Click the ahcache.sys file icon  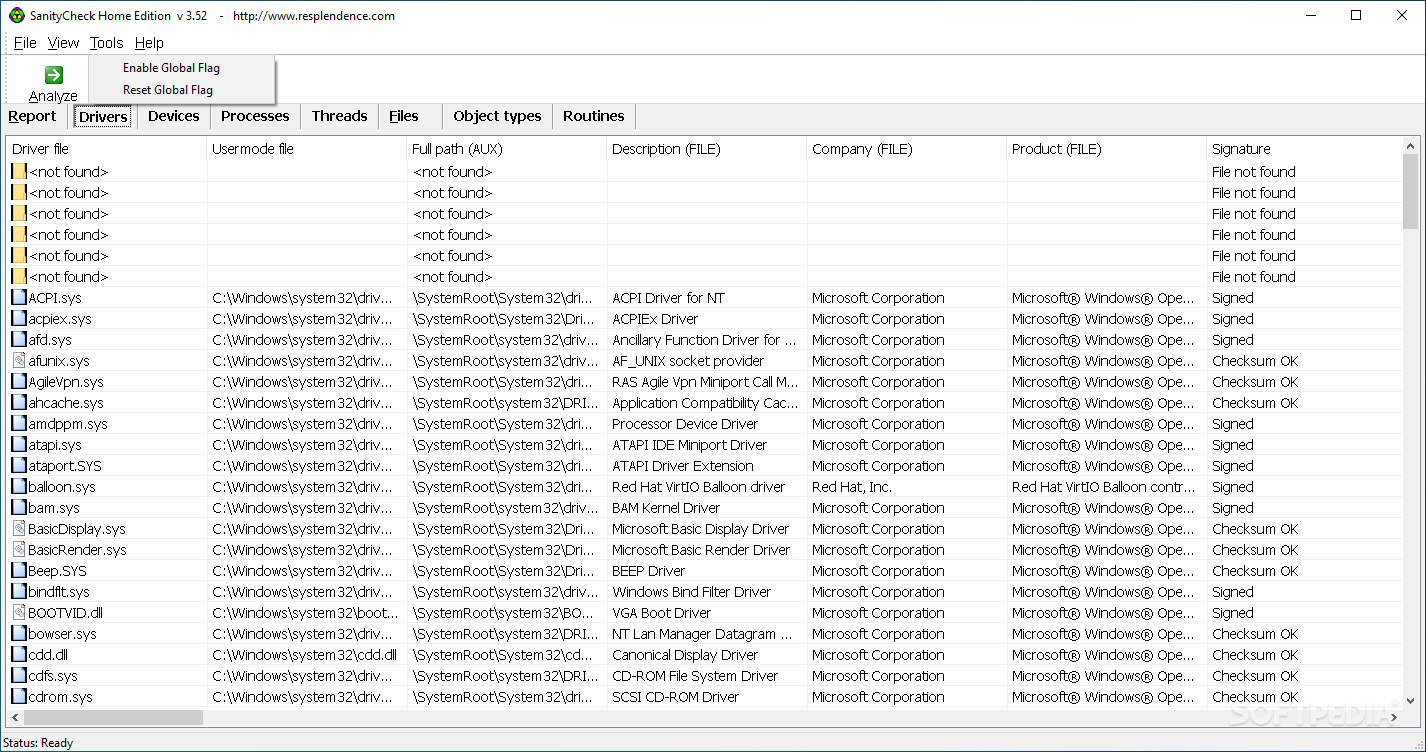19,403
